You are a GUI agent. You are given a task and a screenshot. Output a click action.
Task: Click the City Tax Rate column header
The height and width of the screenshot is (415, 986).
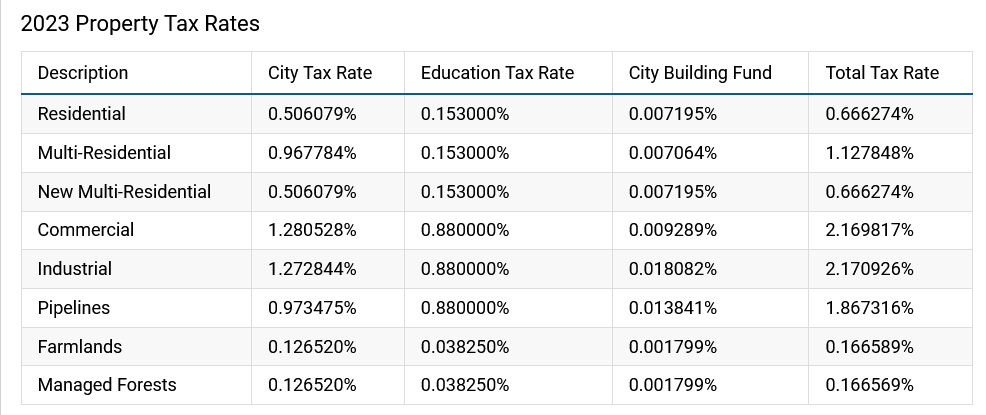pyautogui.click(x=320, y=73)
